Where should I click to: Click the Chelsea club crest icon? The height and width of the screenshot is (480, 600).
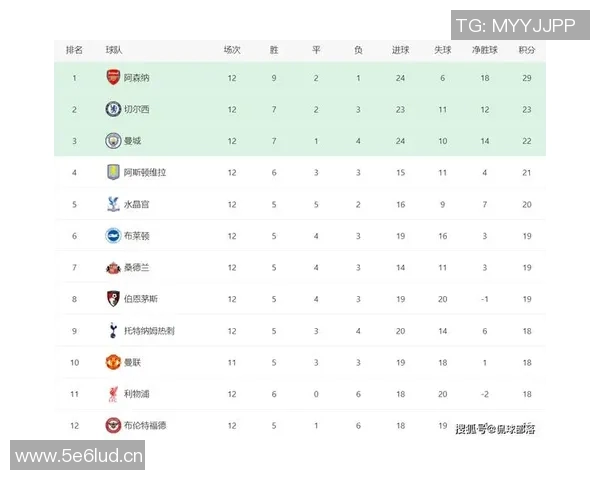pos(113,109)
